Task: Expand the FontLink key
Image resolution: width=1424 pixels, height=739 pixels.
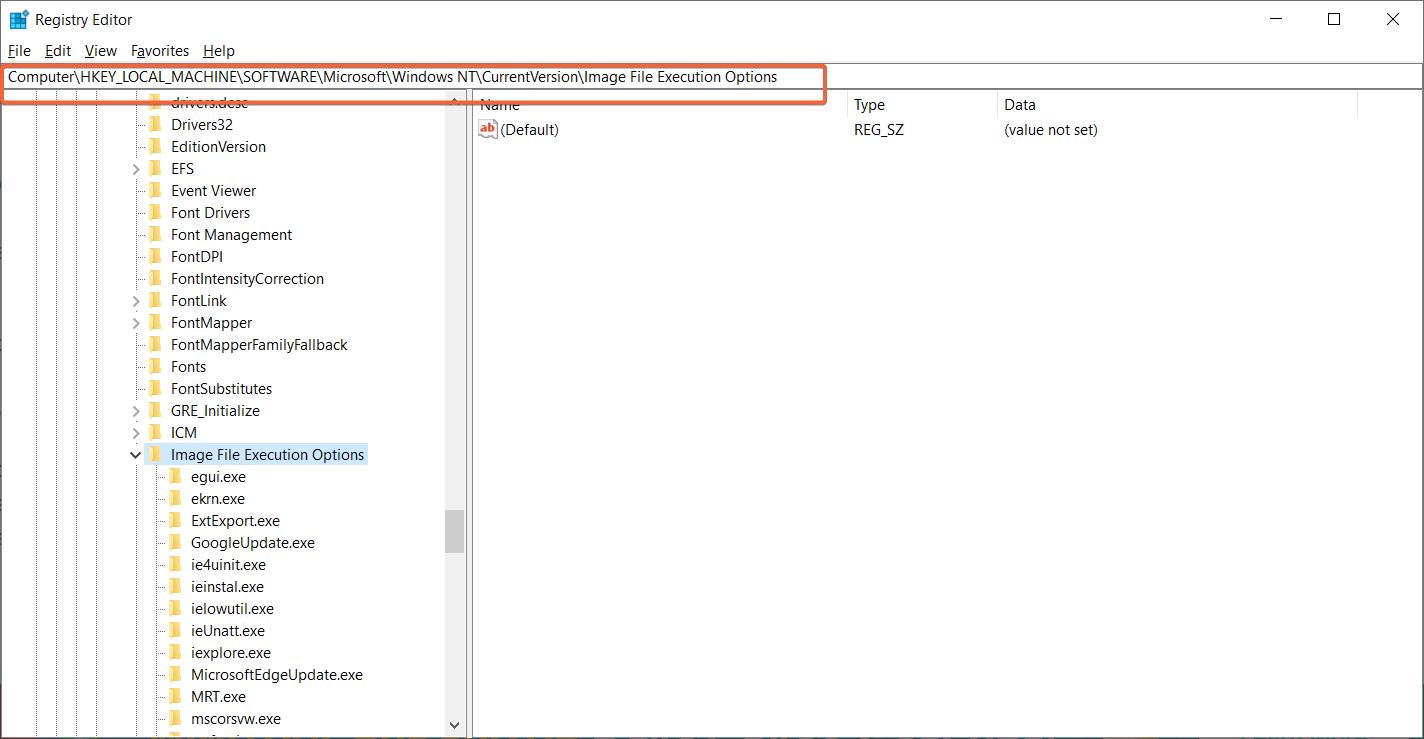Action: [136, 301]
